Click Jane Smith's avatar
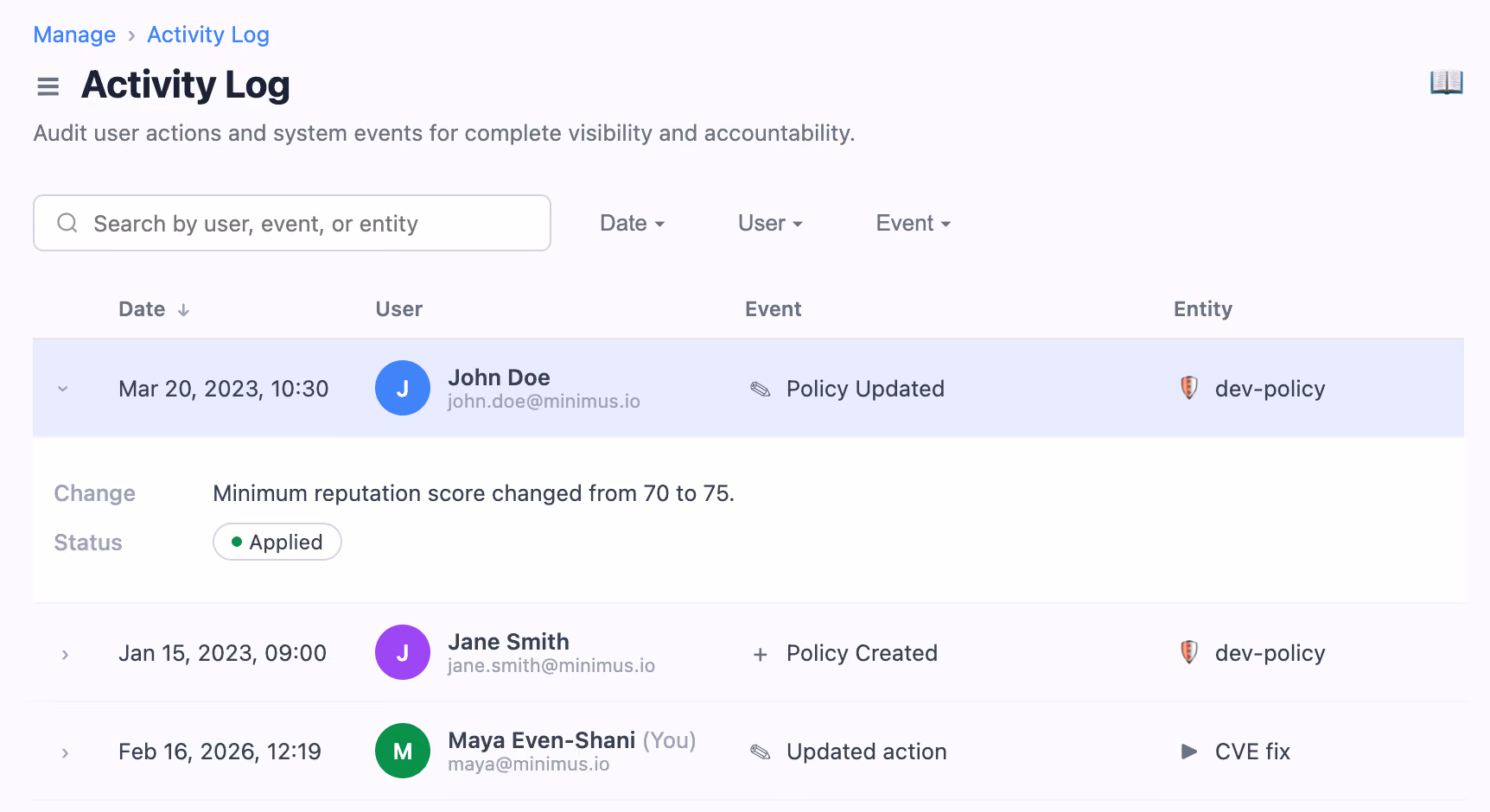 403,652
